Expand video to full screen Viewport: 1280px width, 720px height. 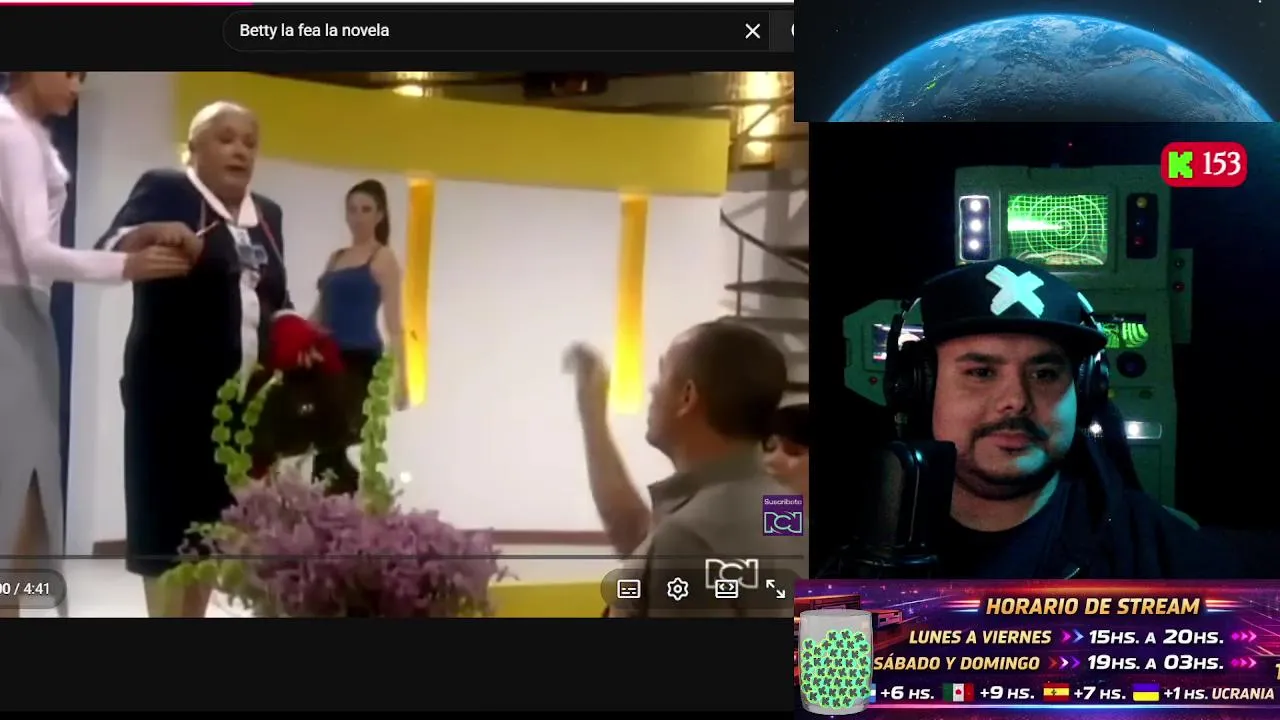click(x=776, y=589)
